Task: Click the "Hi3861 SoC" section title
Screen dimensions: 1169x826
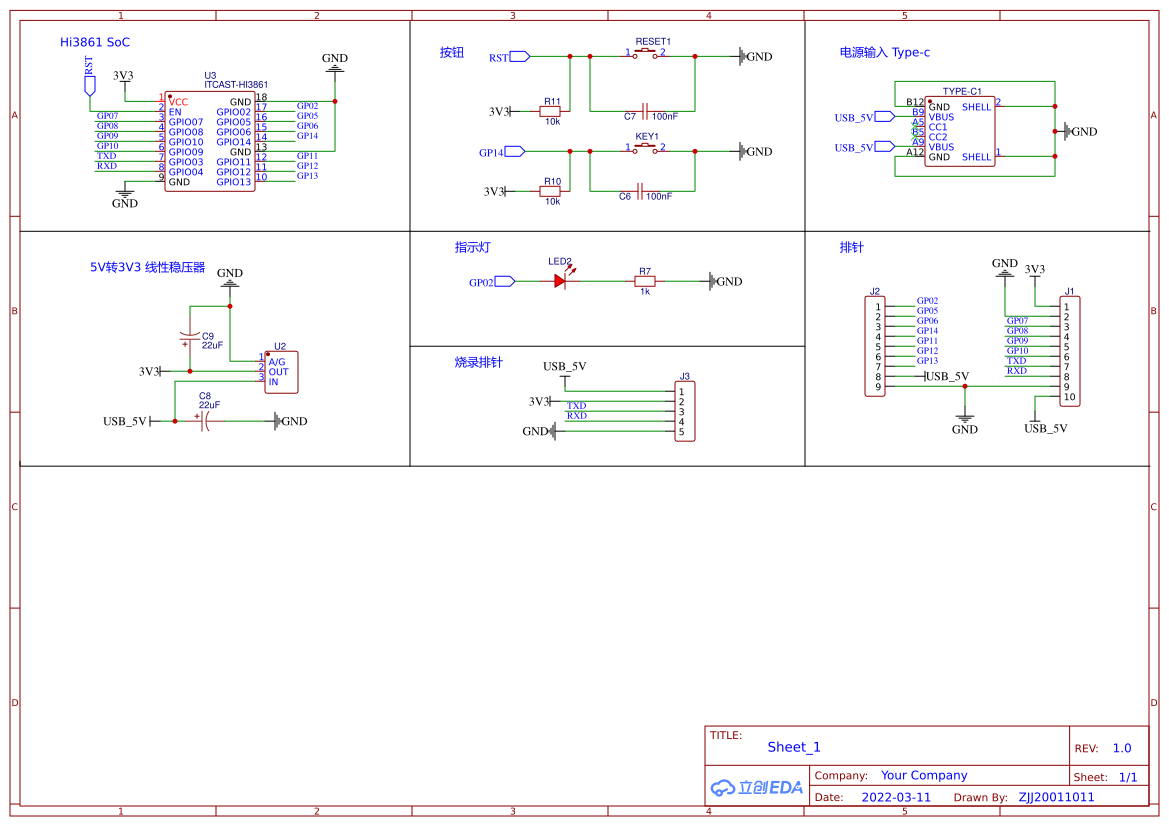Action: [95, 42]
